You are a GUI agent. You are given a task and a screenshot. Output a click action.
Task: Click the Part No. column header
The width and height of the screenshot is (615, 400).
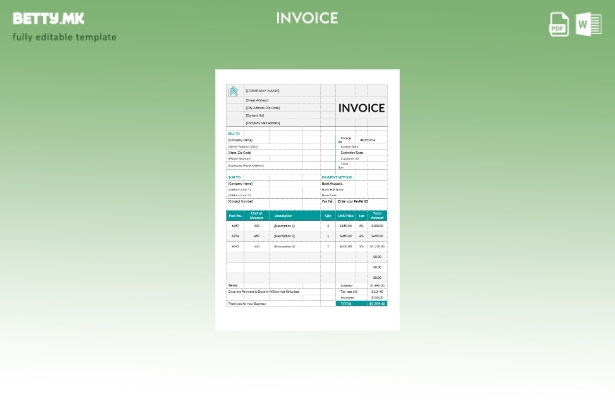[235, 215]
